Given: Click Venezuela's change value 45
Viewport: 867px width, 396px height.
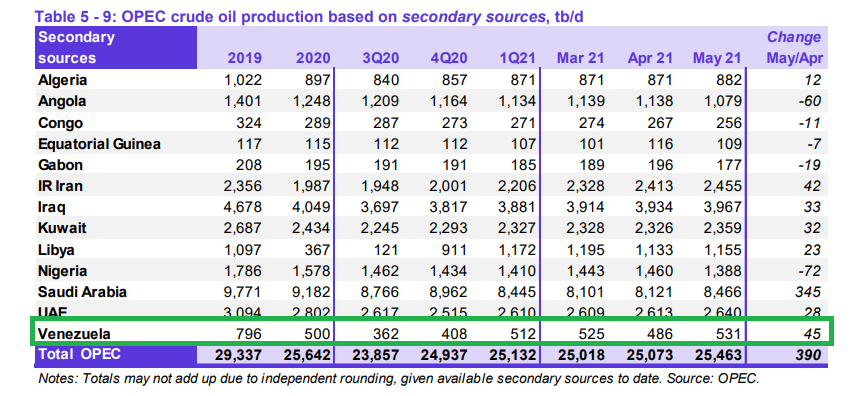Looking at the screenshot, I should 813,334.
